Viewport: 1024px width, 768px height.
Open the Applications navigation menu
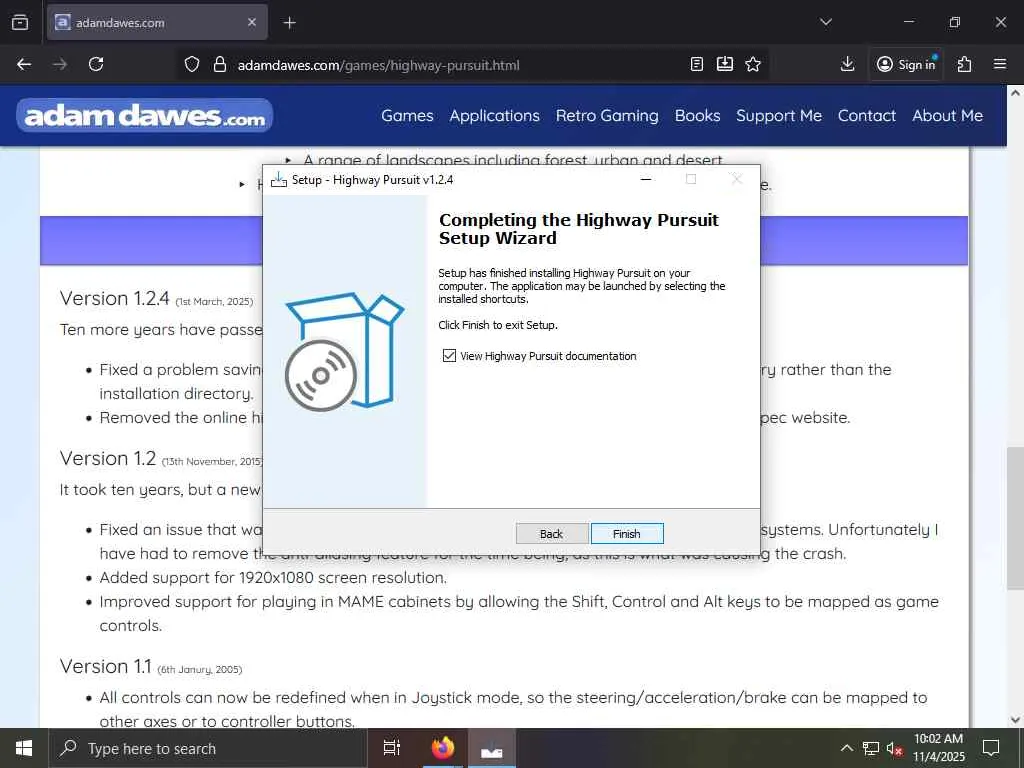494,116
